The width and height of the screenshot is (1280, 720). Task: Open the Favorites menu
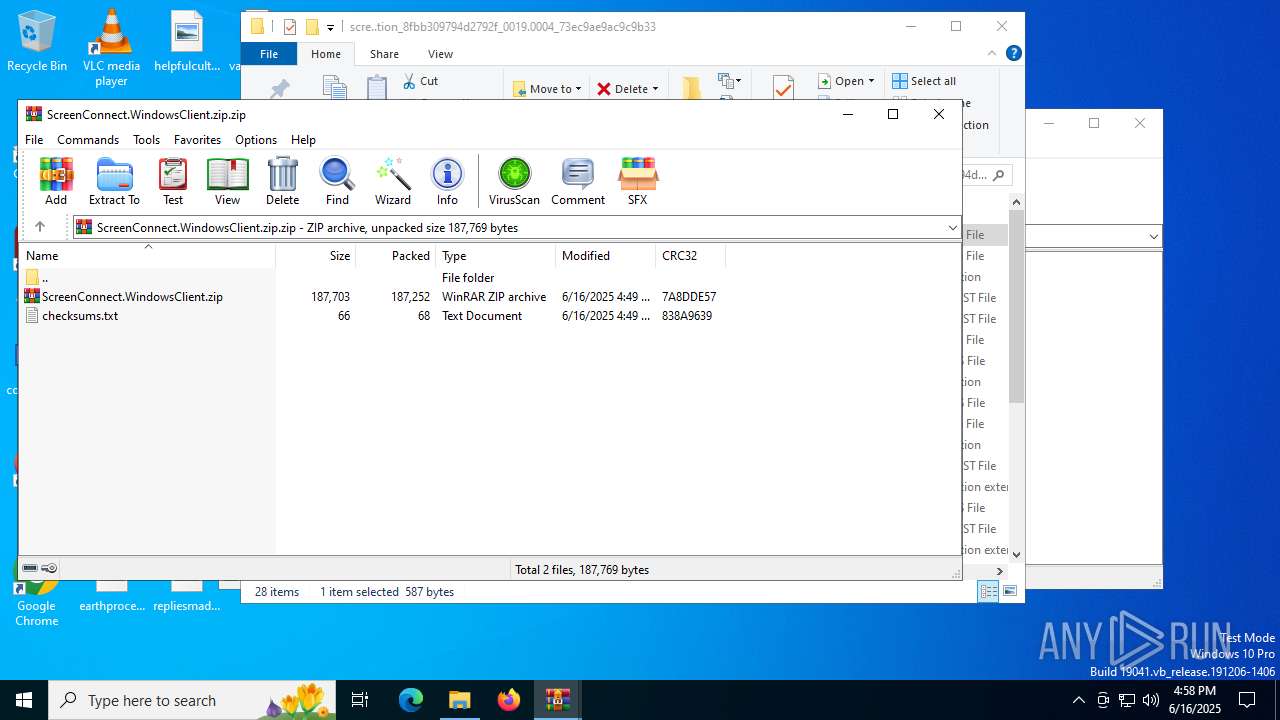click(x=197, y=140)
